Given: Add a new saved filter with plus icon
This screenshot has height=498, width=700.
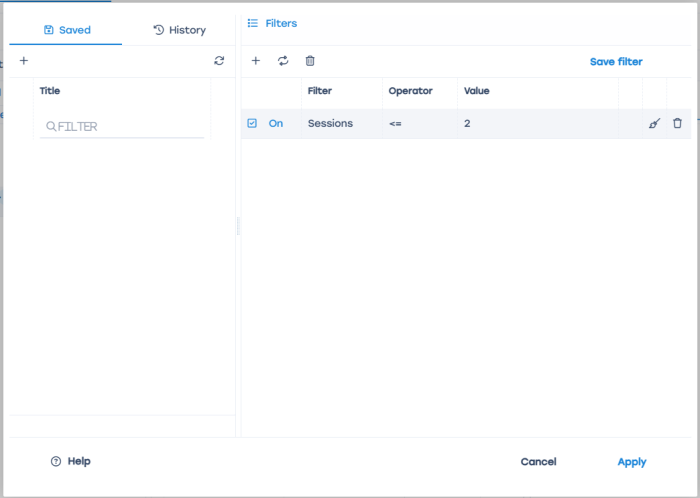Looking at the screenshot, I should pos(24,61).
